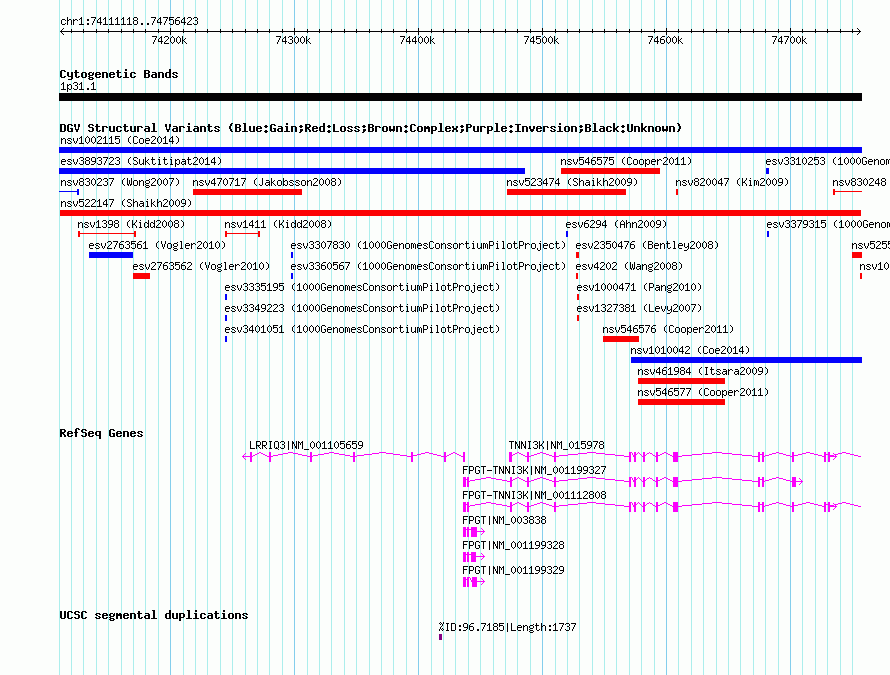Image resolution: width=890 pixels, height=675 pixels.
Task: Click the LRRIQ3|NM_001105659 gene label
Action: (x=307, y=446)
